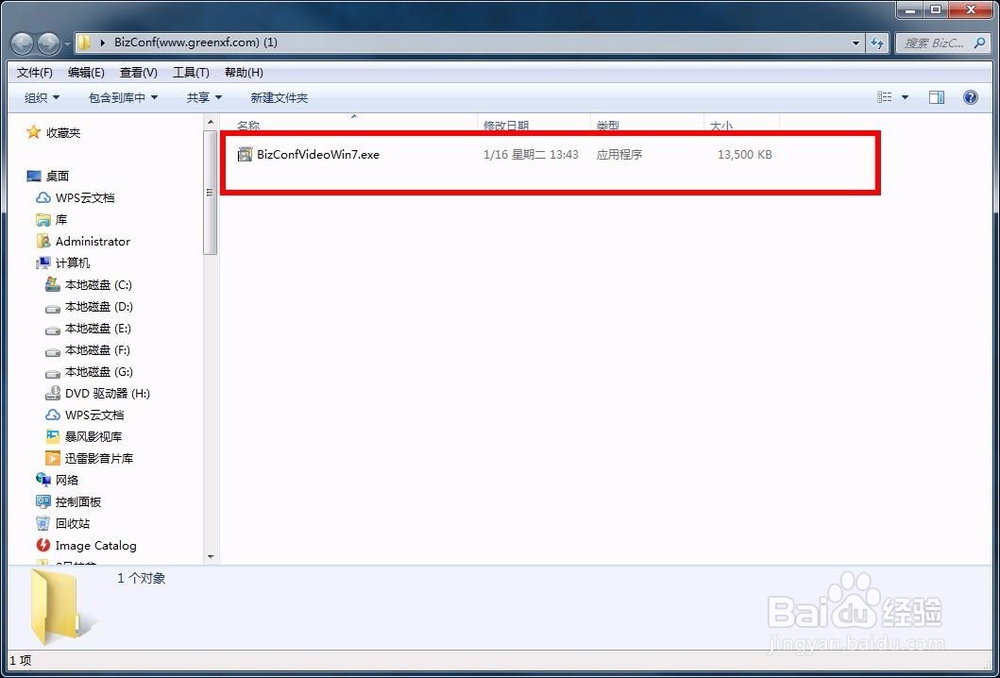This screenshot has width=1000, height=678.
Task: Open 控制面板
Action: tap(78, 501)
